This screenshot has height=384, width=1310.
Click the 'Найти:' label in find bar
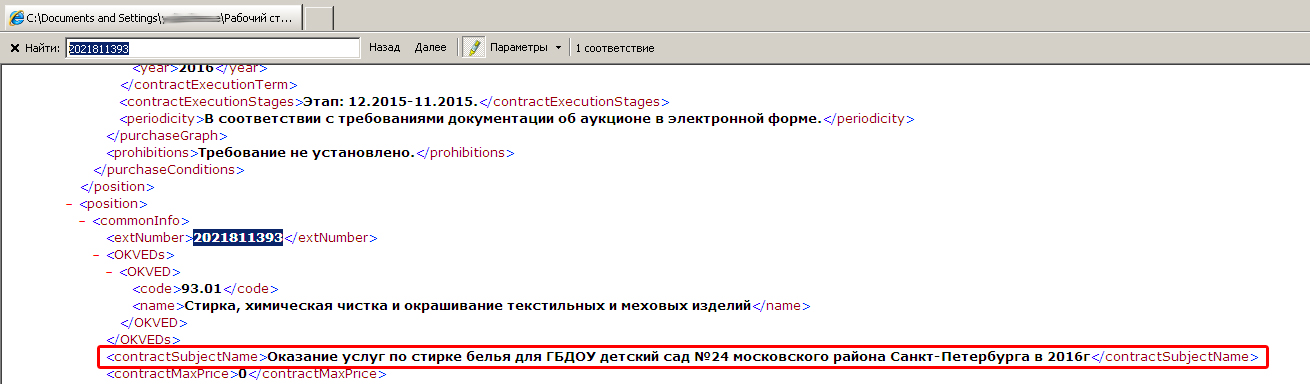pyautogui.click(x=43, y=48)
